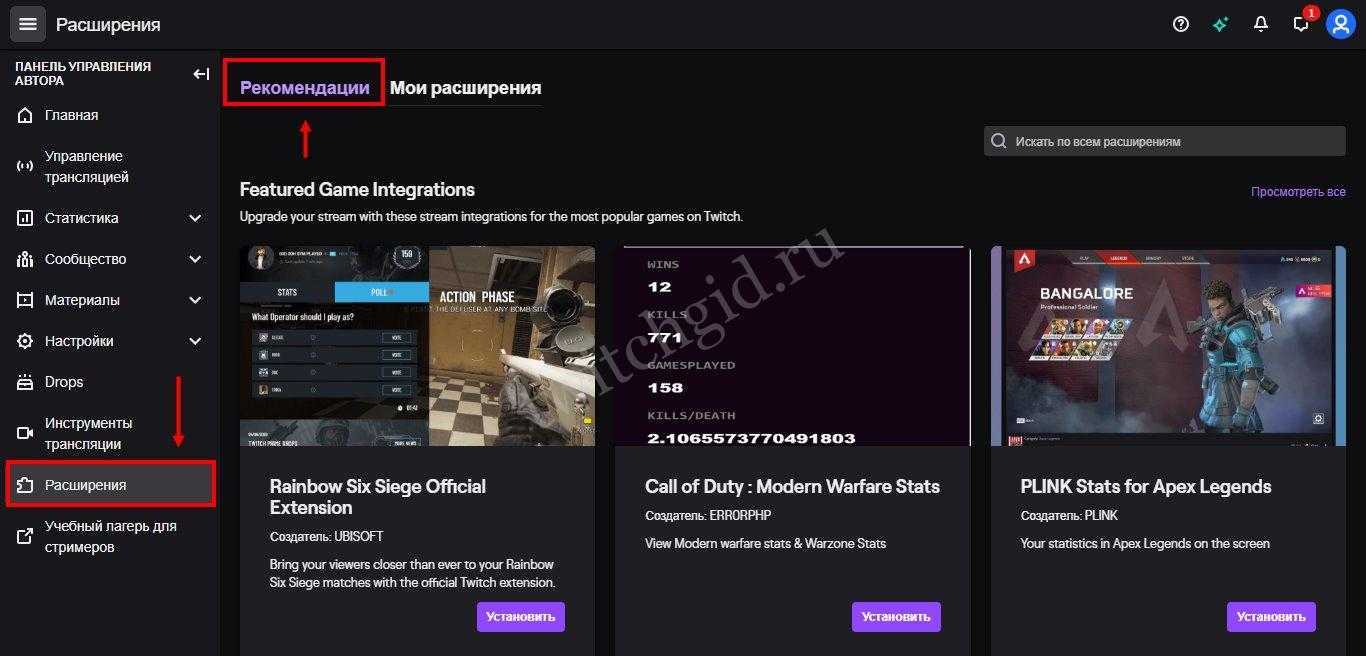Open notifications bell icon
Viewport: 1366px width, 656px height.
[1261, 24]
